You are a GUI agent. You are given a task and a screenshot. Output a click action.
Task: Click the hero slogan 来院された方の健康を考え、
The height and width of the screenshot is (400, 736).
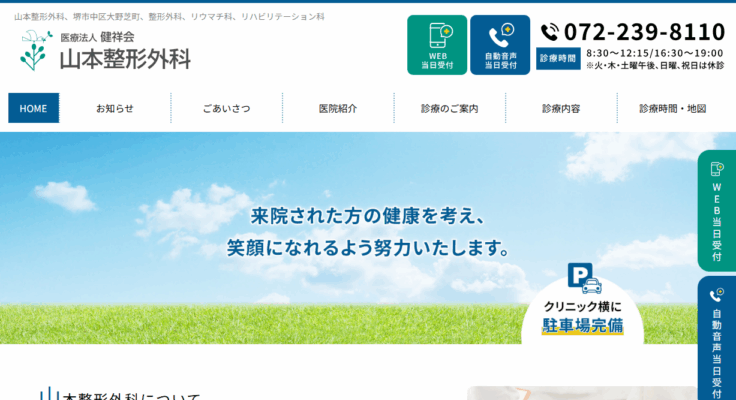coord(368,216)
